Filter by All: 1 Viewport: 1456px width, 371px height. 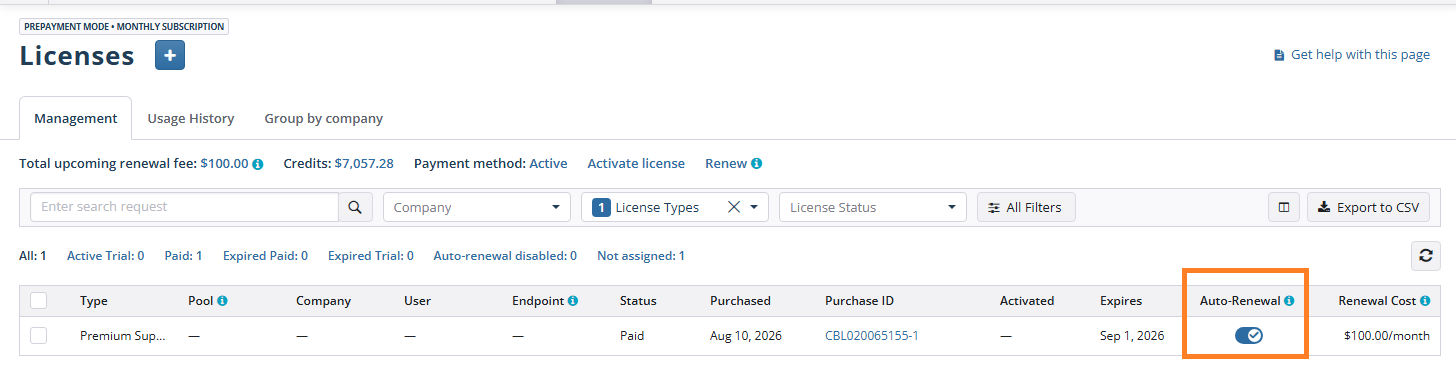(33, 256)
